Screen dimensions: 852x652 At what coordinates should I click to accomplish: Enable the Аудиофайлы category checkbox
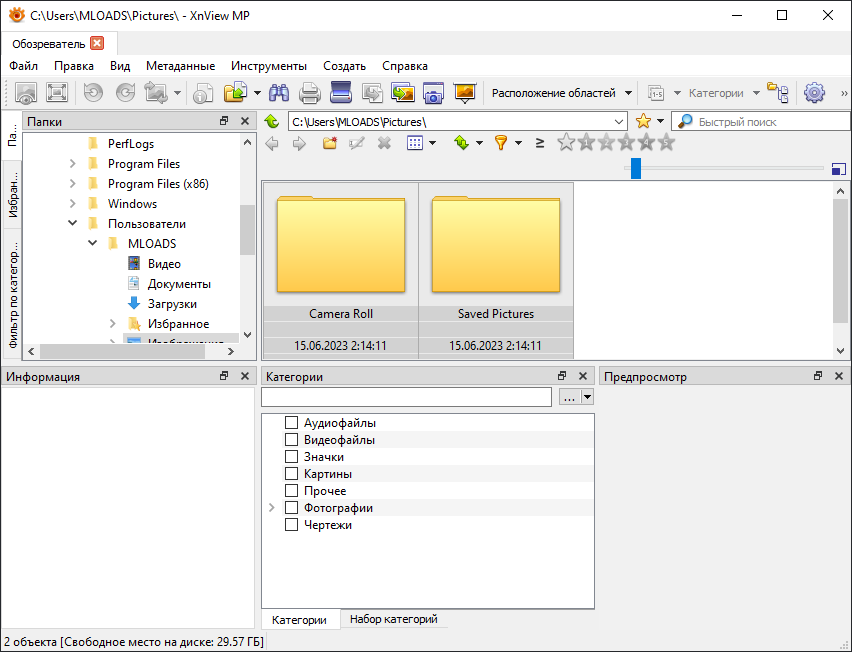291,422
